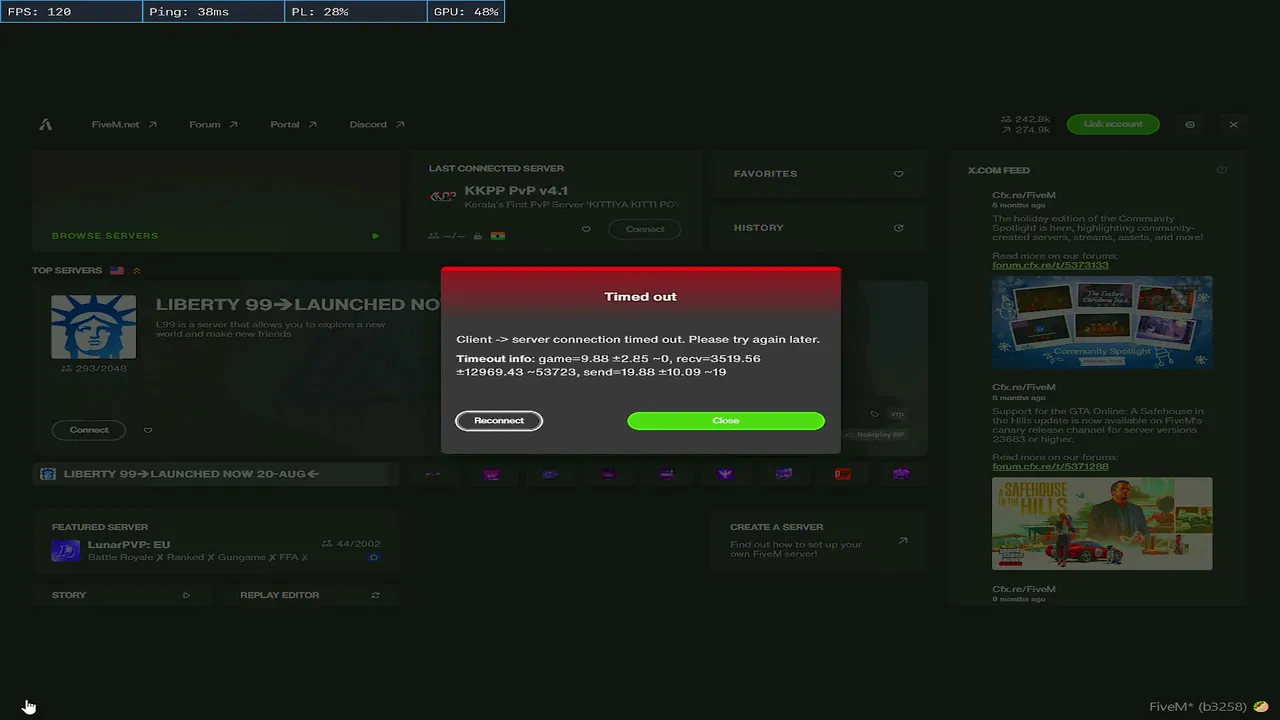Select the large Liberty 99 server title
1280x720 pixels.
(x=298, y=304)
